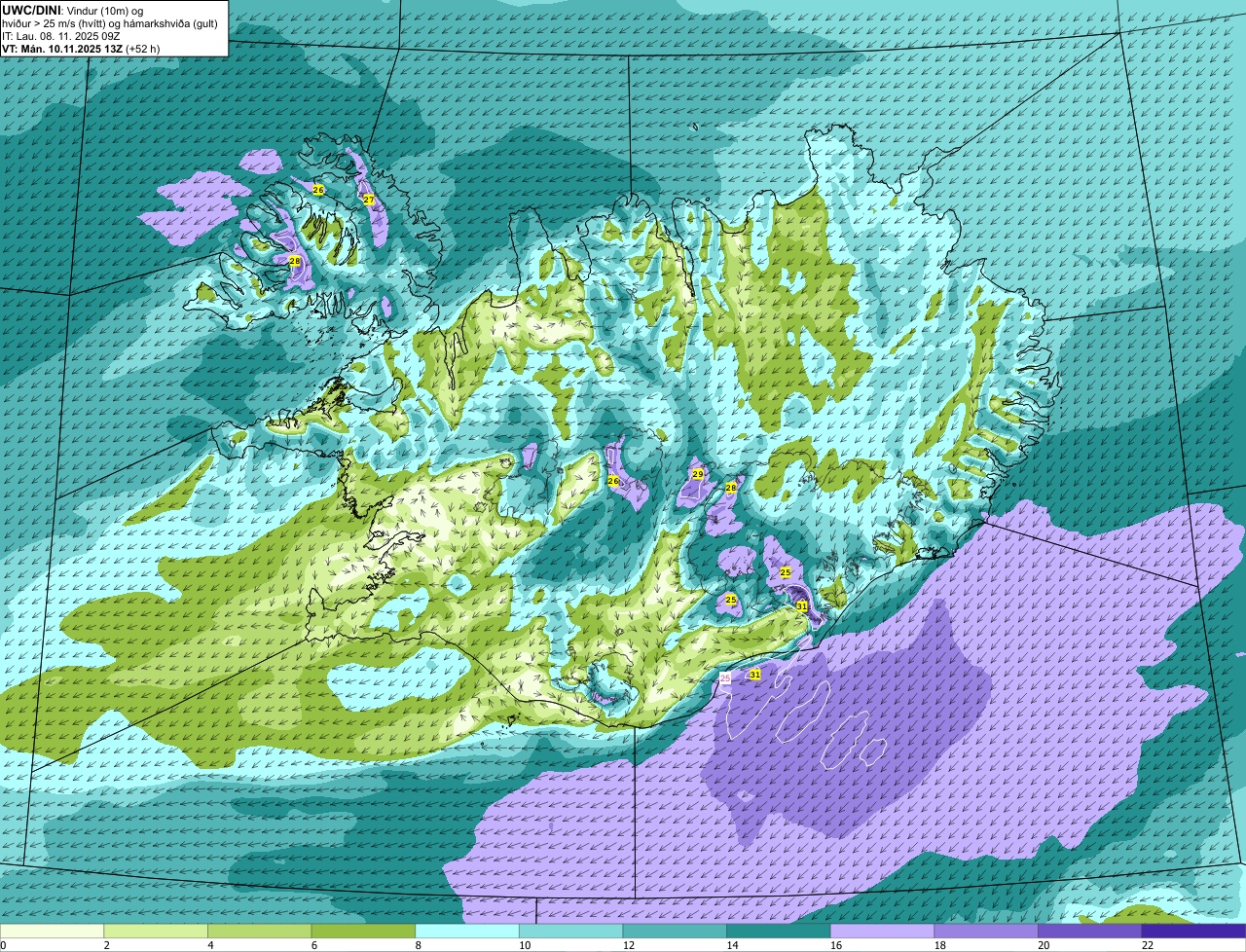This screenshot has width=1246, height=952.
Task: Click the scale label '4'
Action: 210,945
